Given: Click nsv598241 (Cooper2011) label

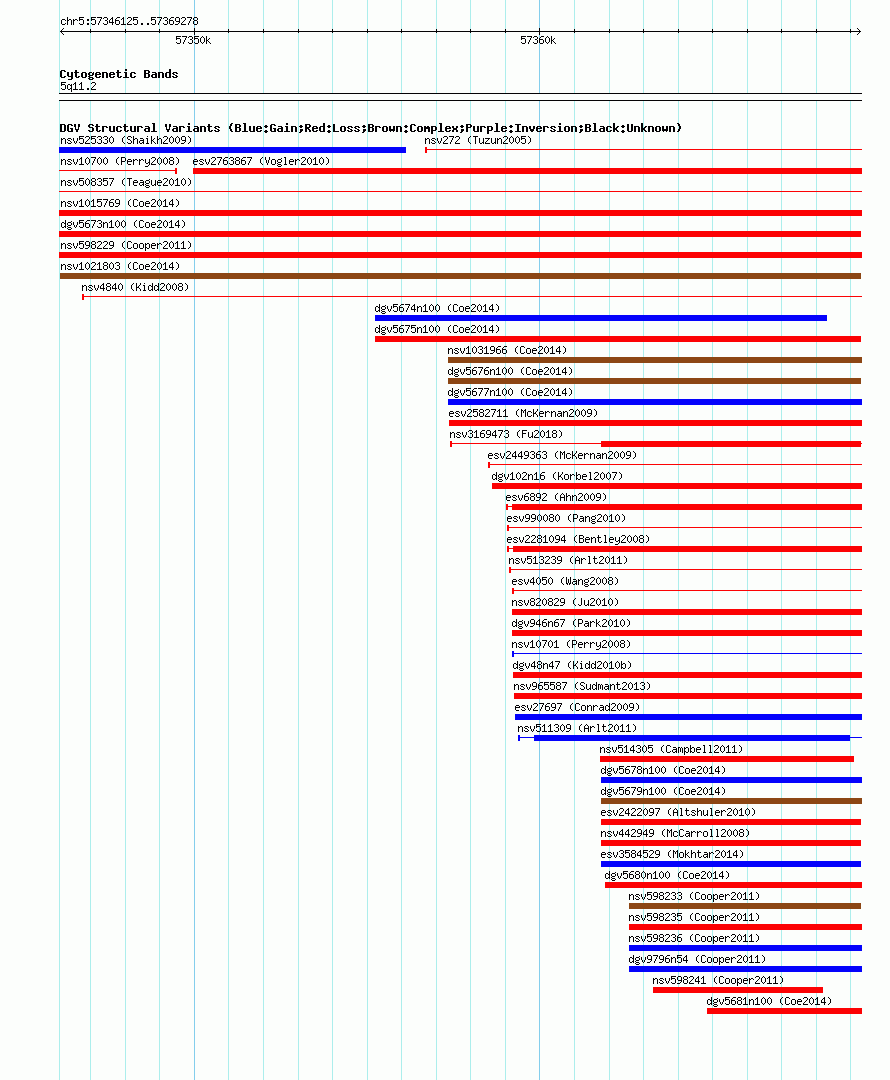Looking at the screenshot, I should click(x=718, y=981).
